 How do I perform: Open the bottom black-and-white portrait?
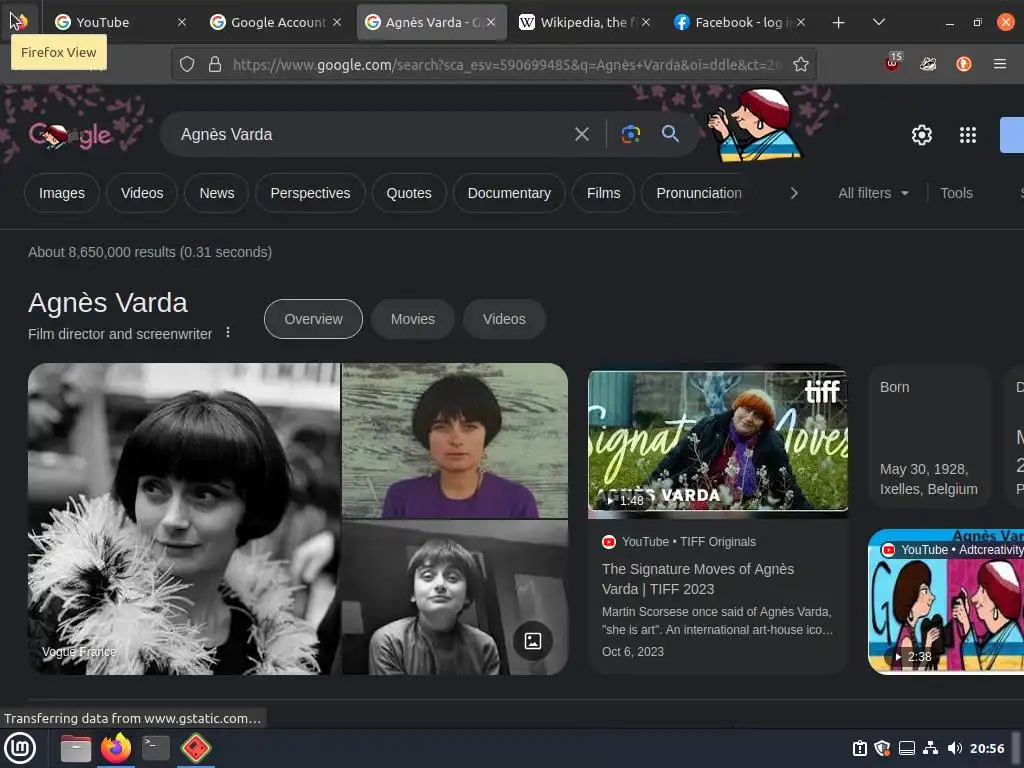455,598
